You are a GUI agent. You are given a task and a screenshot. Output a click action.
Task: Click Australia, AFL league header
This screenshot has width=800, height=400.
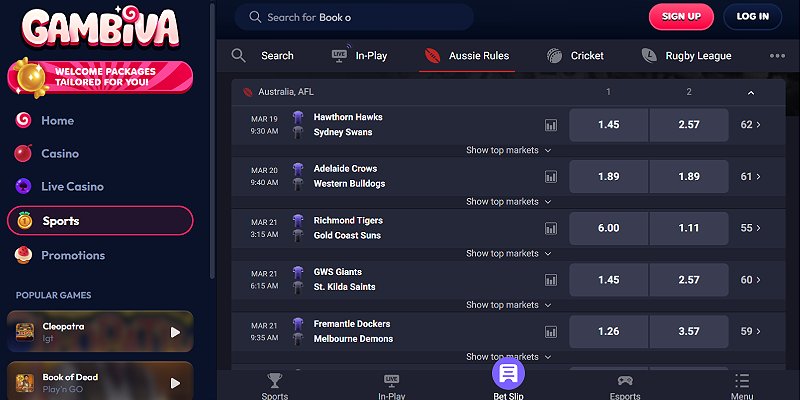(x=286, y=92)
